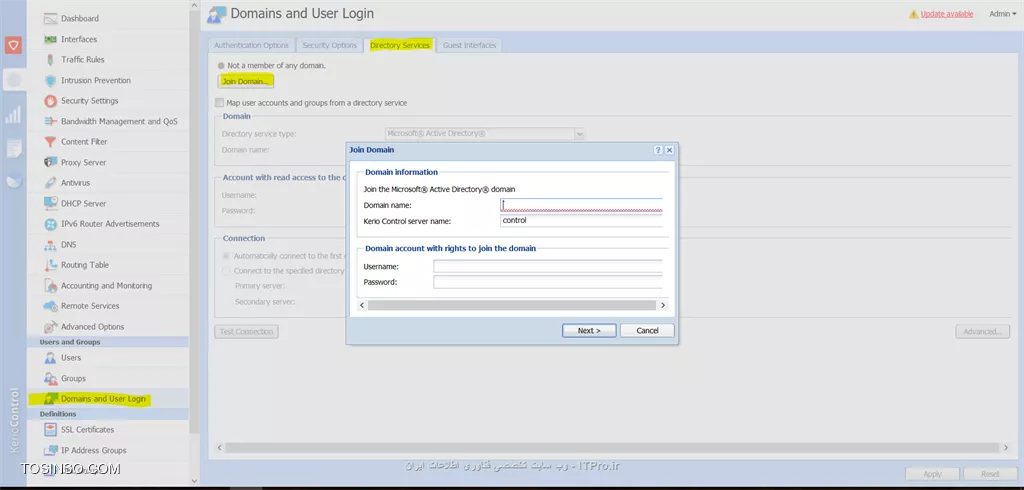Click Kerio Control server name field
Viewport: 1024px width, 490px height.
(x=581, y=221)
